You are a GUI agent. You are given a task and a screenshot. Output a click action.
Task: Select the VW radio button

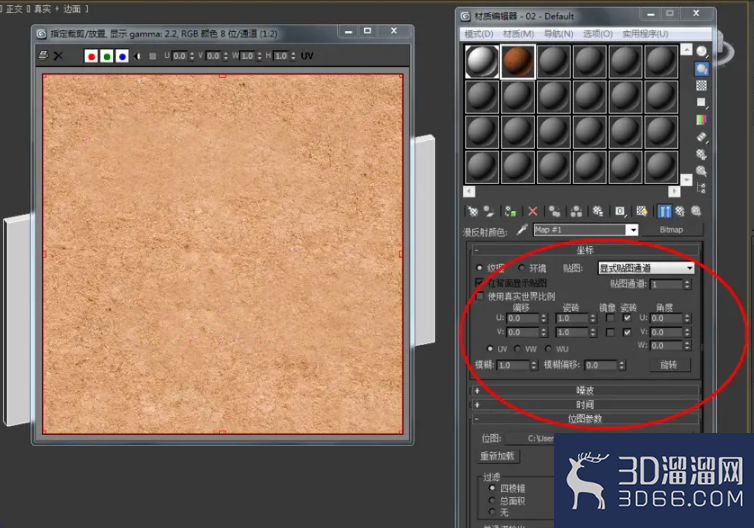(x=517, y=349)
